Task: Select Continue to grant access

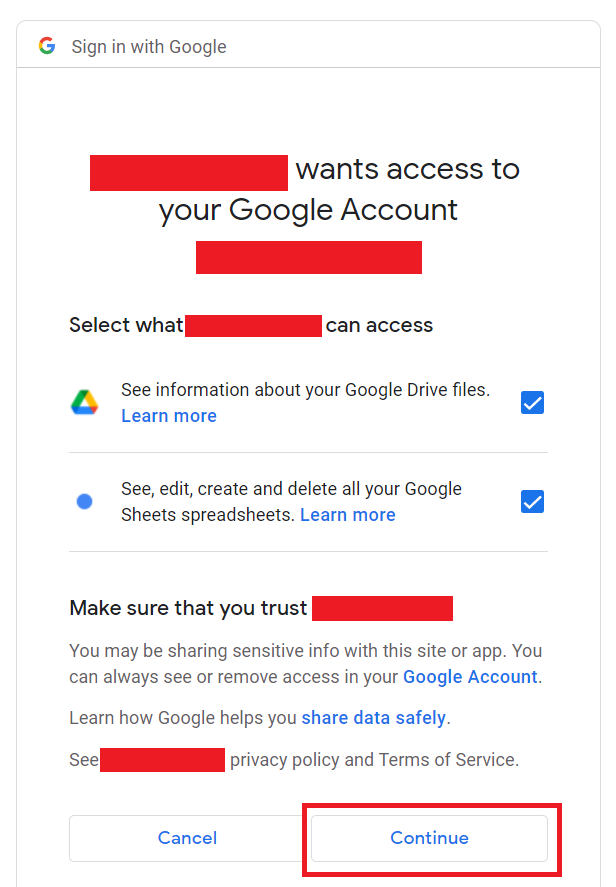Action: point(429,838)
